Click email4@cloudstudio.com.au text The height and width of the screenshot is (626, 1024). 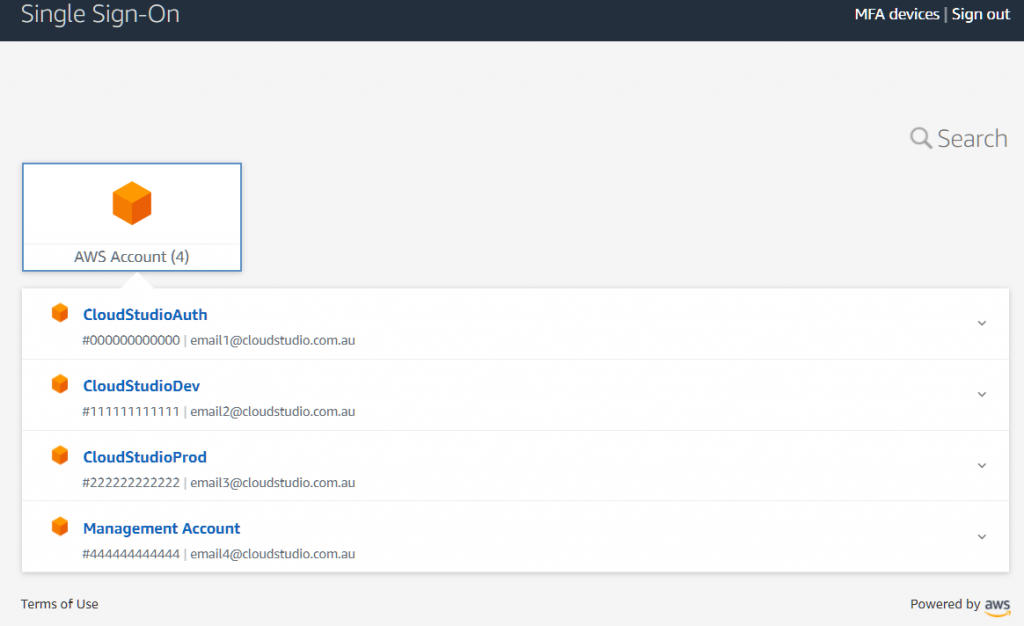coord(272,554)
